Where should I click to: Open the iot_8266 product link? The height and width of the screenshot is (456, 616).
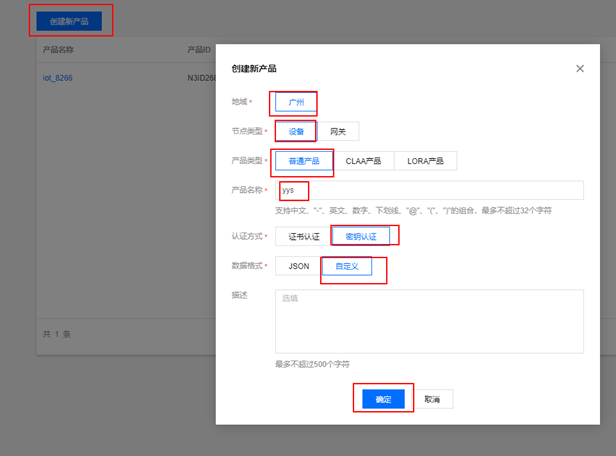pos(57,78)
